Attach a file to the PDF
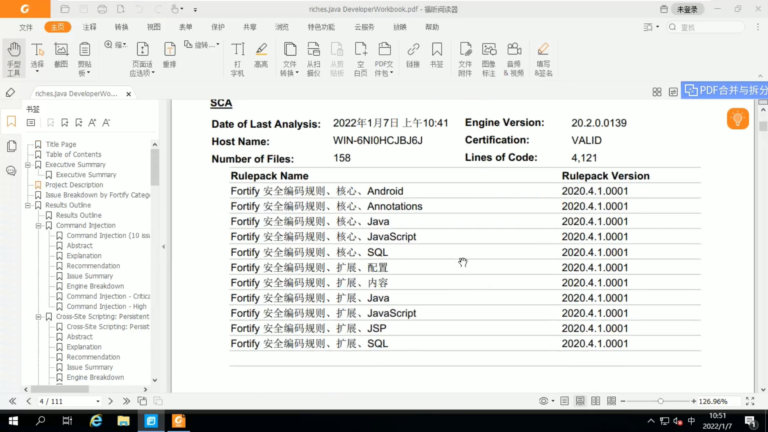Screen dimensions: 768x432 click(465, 59)
